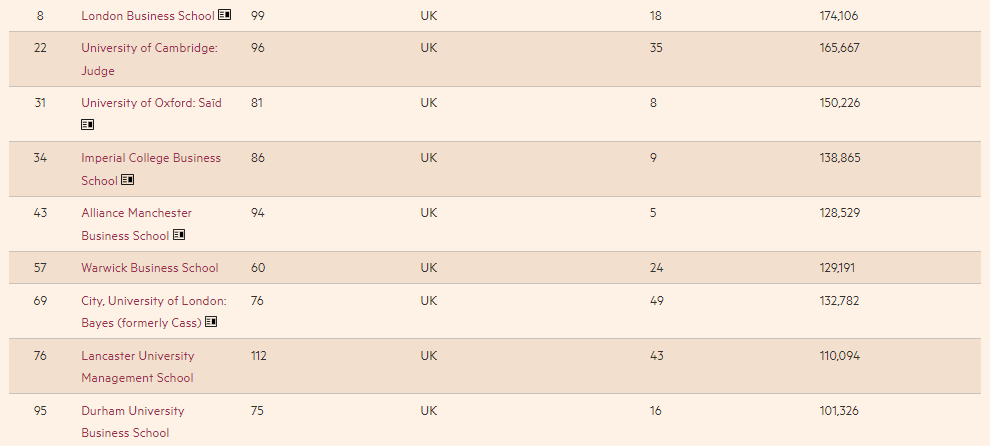Select UK cell in Warwick Business School row
This screenshot has width=990, height=446.
429,268
